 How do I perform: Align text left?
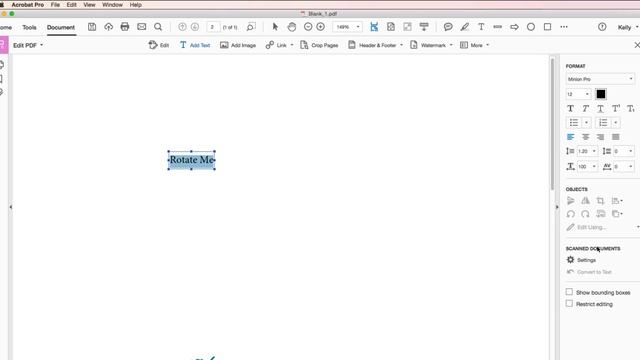pos(571,137)
